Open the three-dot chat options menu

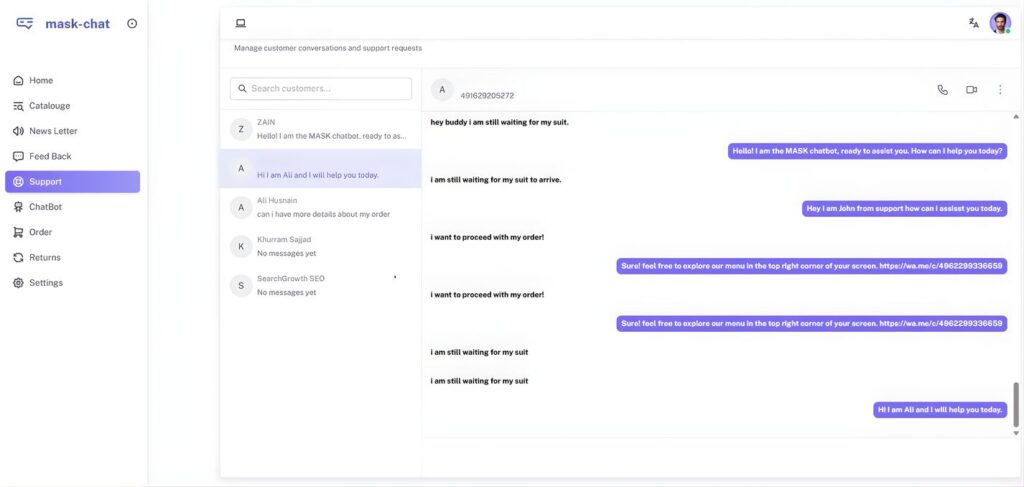[1000, 90]
